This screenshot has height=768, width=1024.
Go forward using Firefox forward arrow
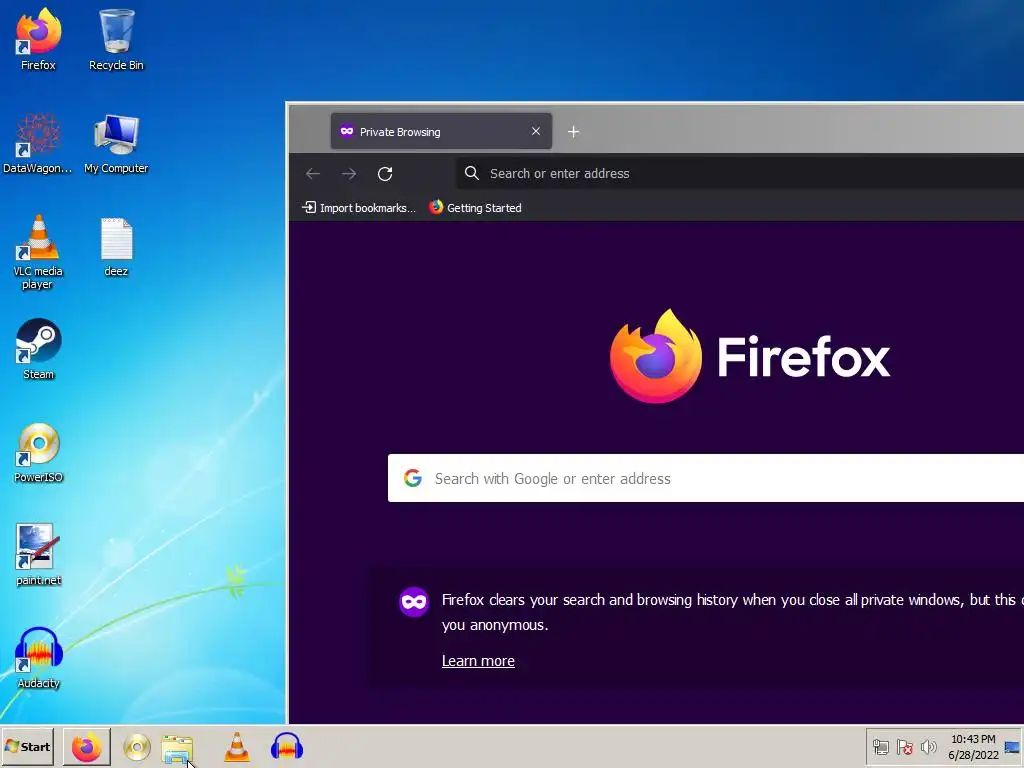(x=349, y=174)
